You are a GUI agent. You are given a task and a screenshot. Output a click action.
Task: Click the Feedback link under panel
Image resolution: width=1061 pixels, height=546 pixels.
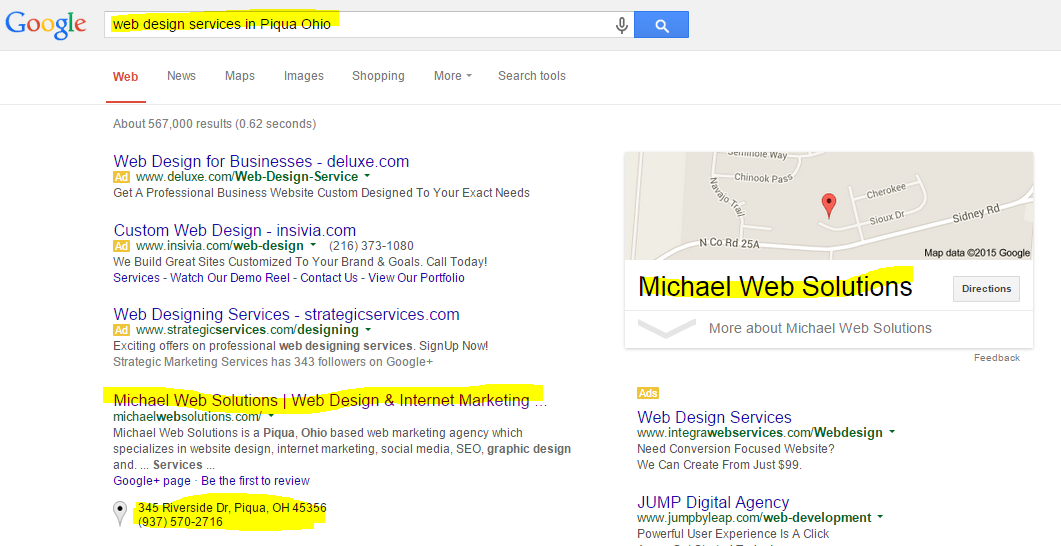(x=997, y=358)
